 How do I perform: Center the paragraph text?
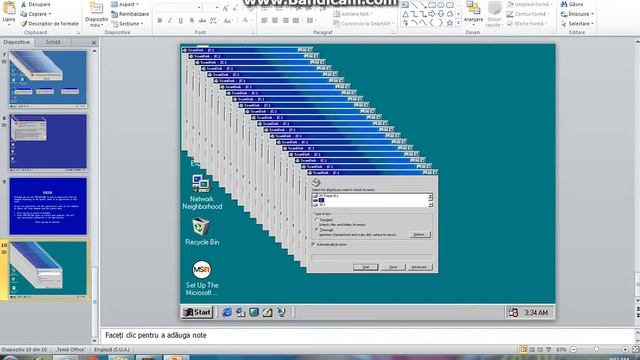(x=275, y=20)
